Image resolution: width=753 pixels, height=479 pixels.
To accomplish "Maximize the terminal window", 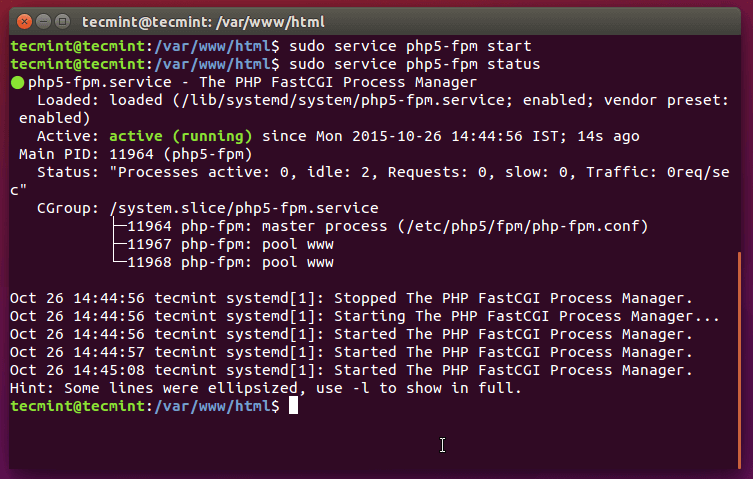I will pyautogui.click(x=62, y=20).
